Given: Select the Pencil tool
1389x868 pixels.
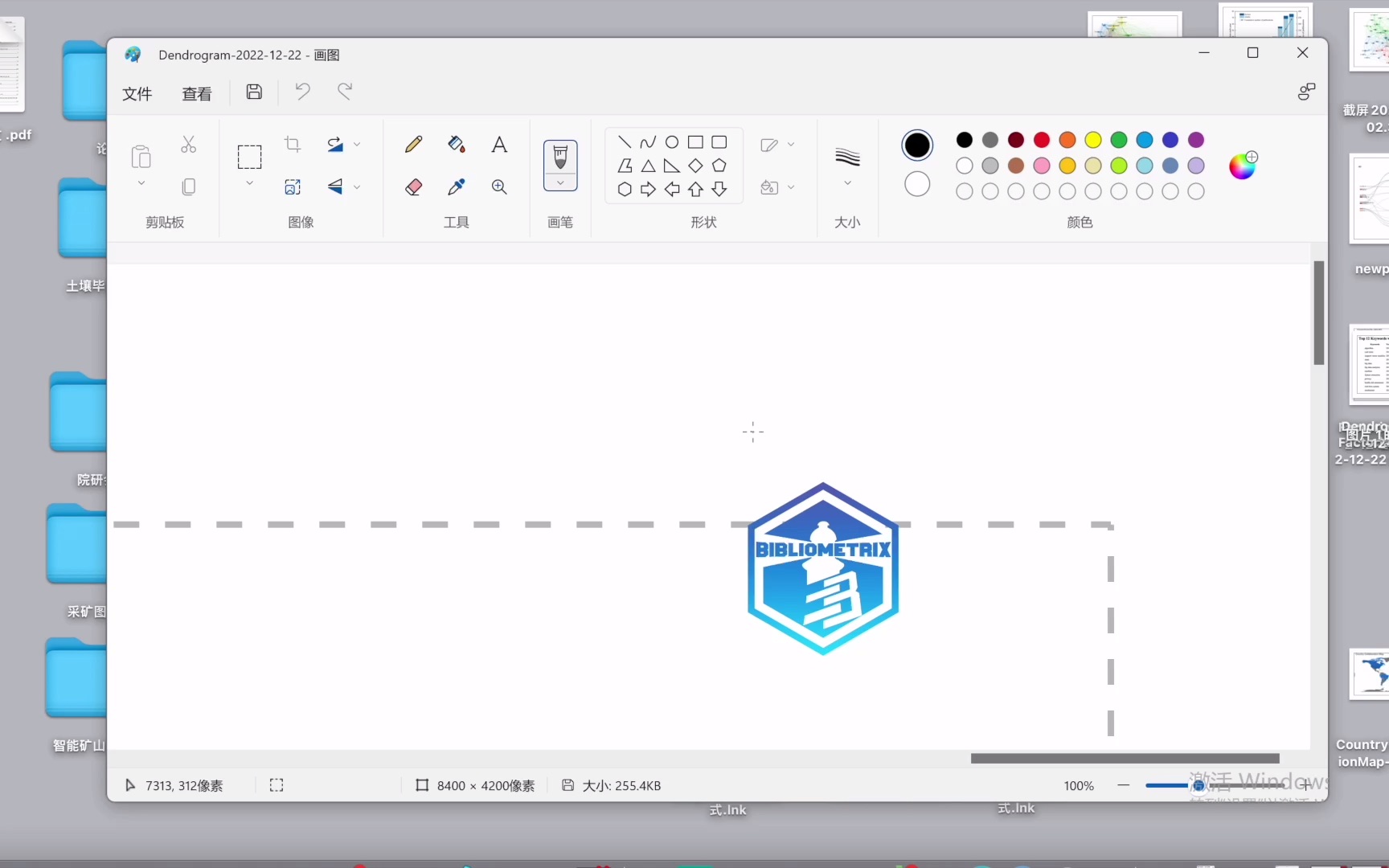Looking at the screenshot, I should (x=413, y=145).
